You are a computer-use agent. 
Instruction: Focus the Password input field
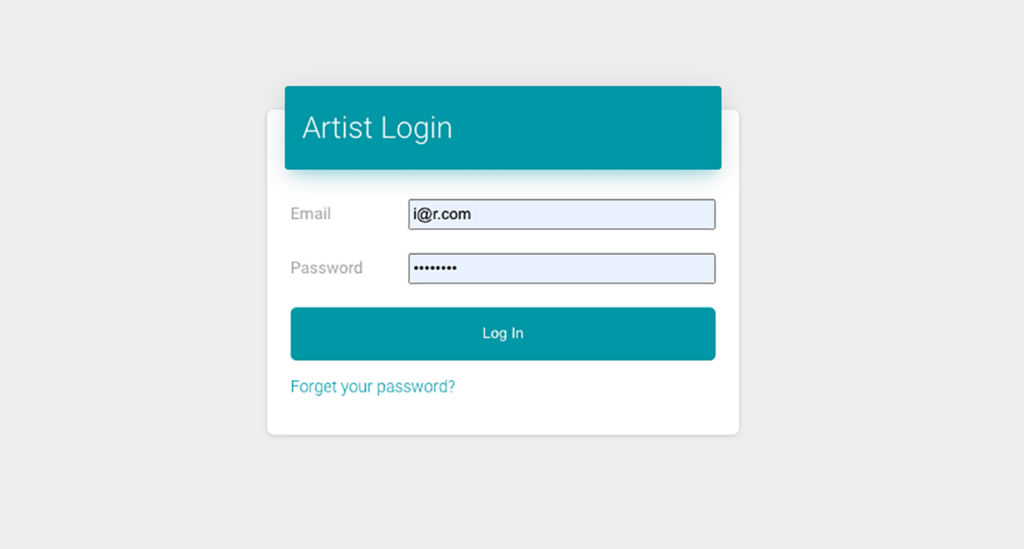coord(561,268)
